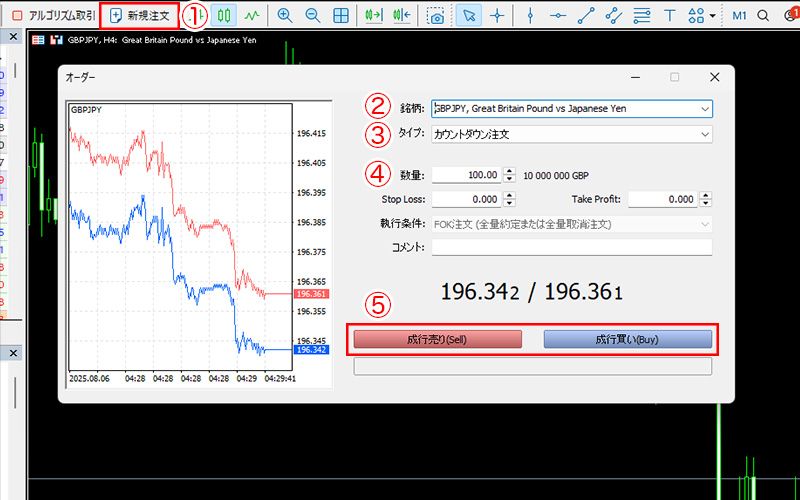Click the red 196.361 ask price label
This screenshot has width=800, height=500.
tap(312, 294)
